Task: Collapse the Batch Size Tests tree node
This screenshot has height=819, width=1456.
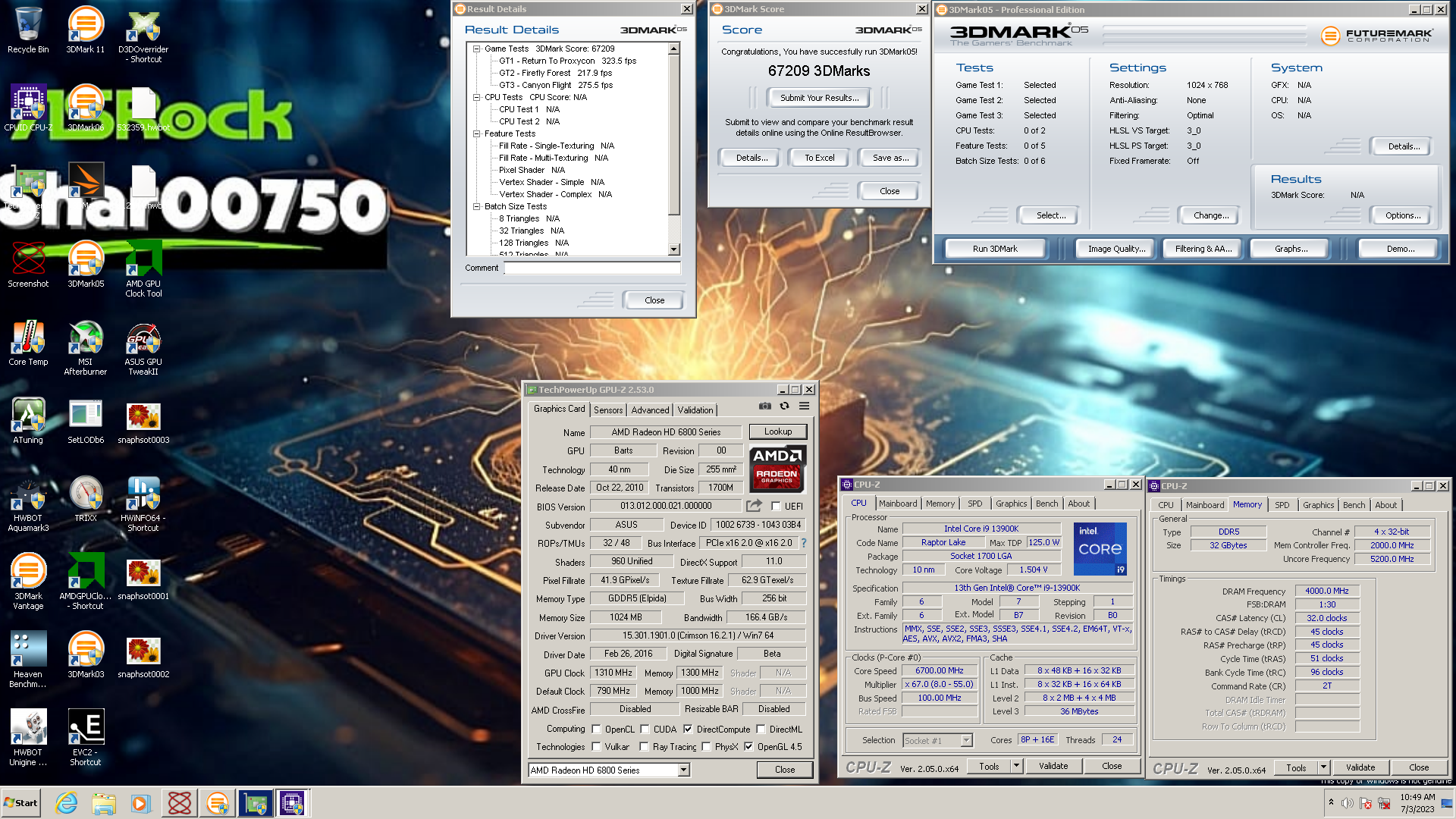Action: tap(477, 206)
